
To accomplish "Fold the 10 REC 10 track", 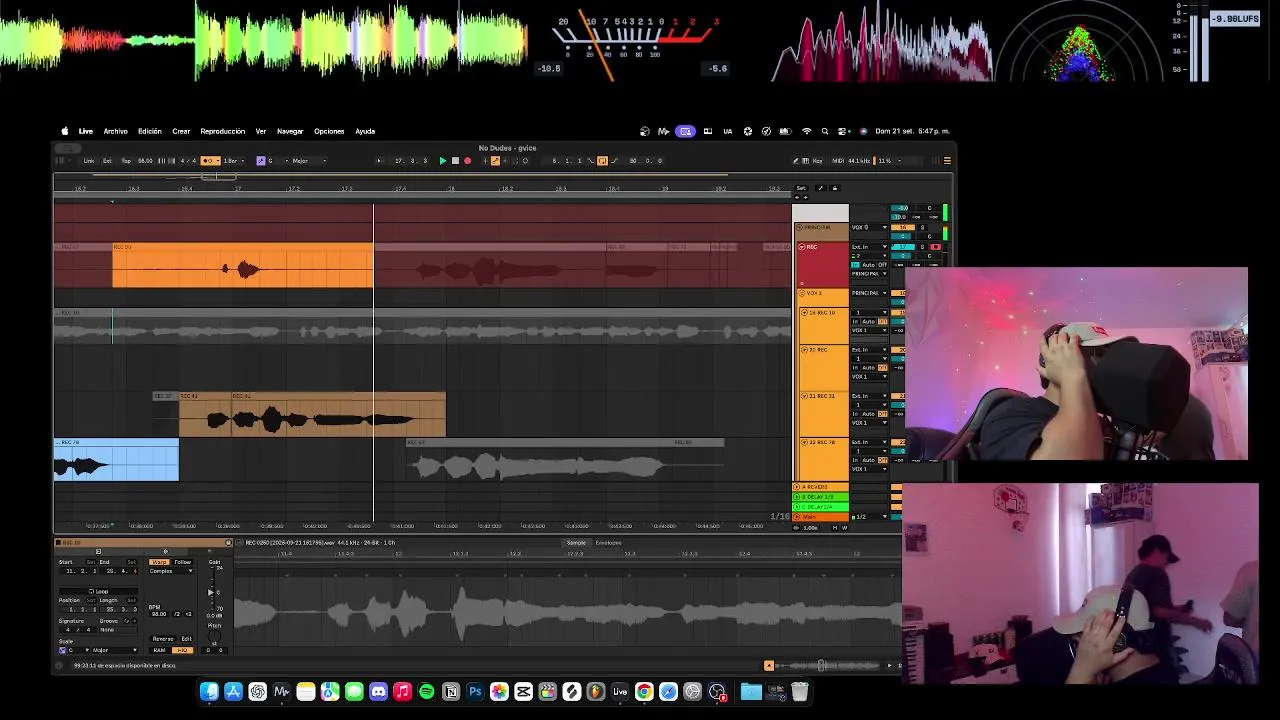I will tap(804, 313).
